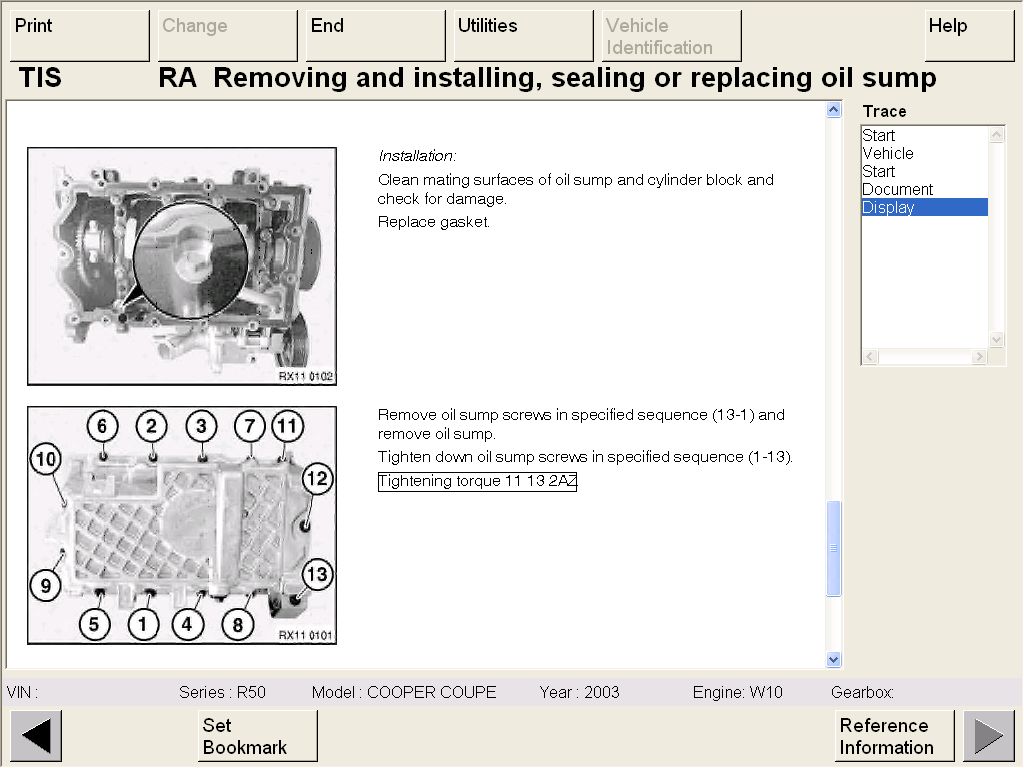This screenshot has width=1024, height=768.
Task: Open the Help menu
Action: click(x=969, y=36)
